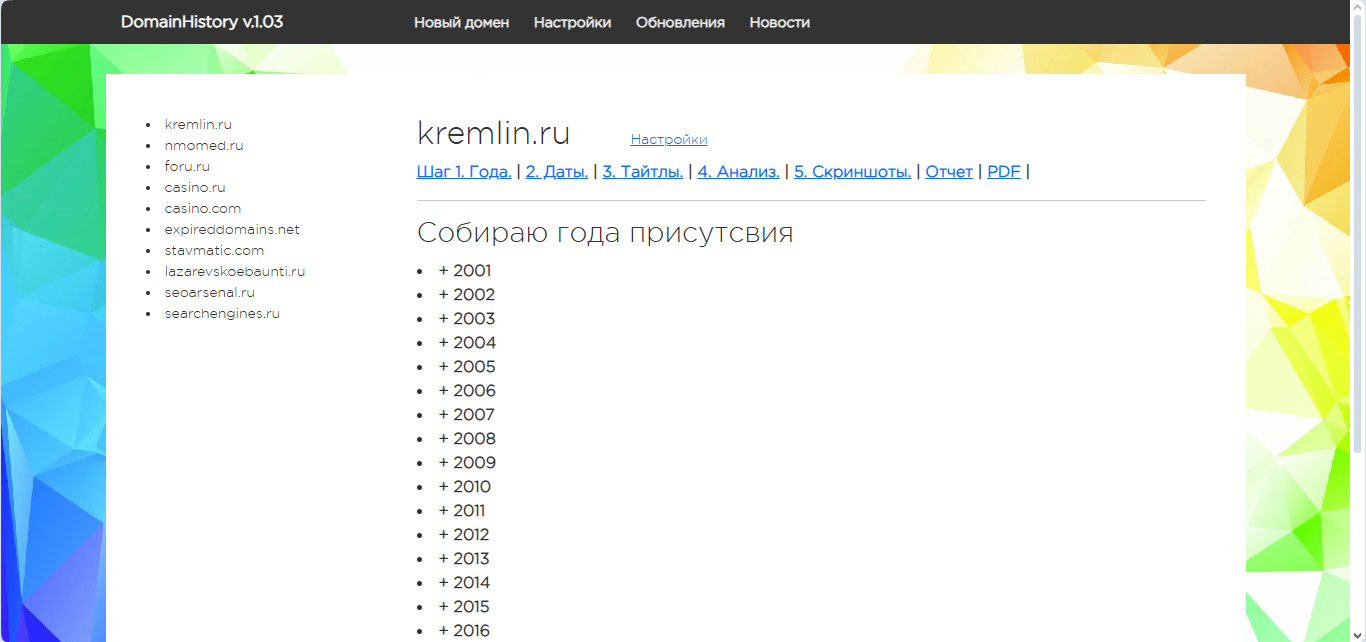Open expireddomains.net from the sidebar
This screenshot has height=642, width=1366.
(232, 230)
